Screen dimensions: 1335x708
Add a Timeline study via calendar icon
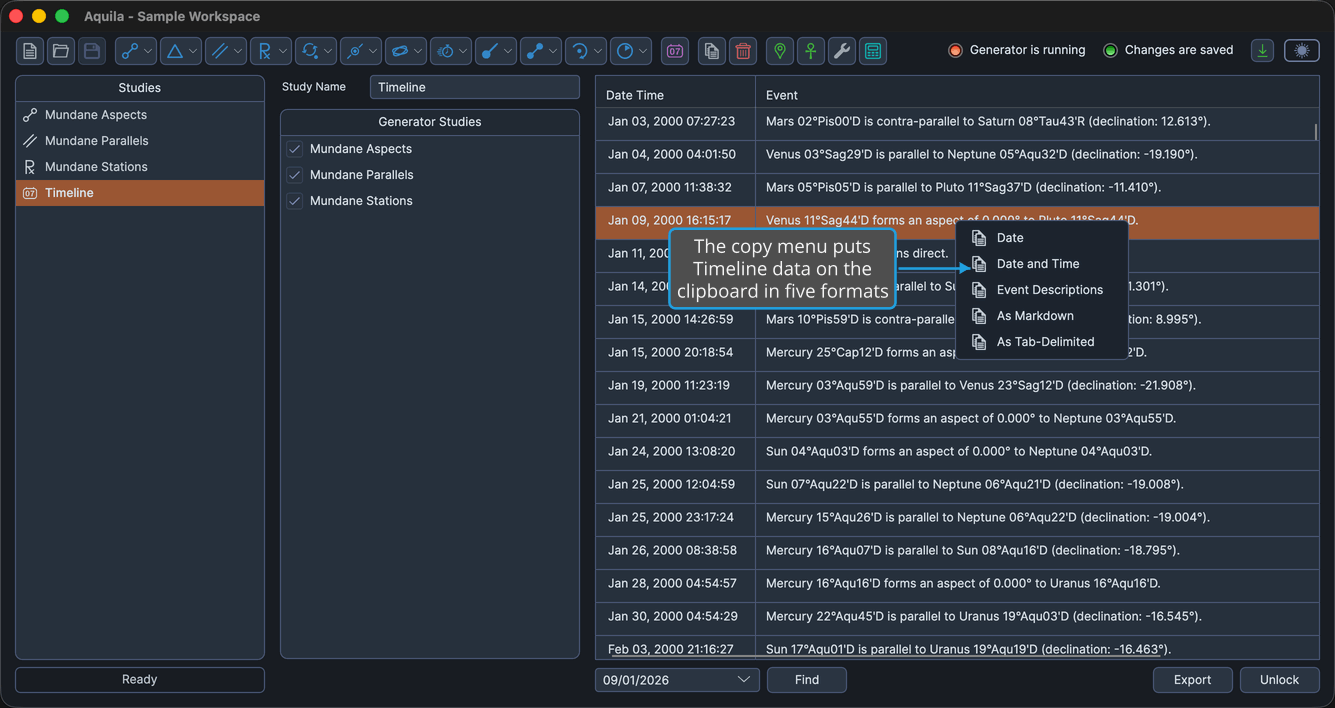point(675,51)
